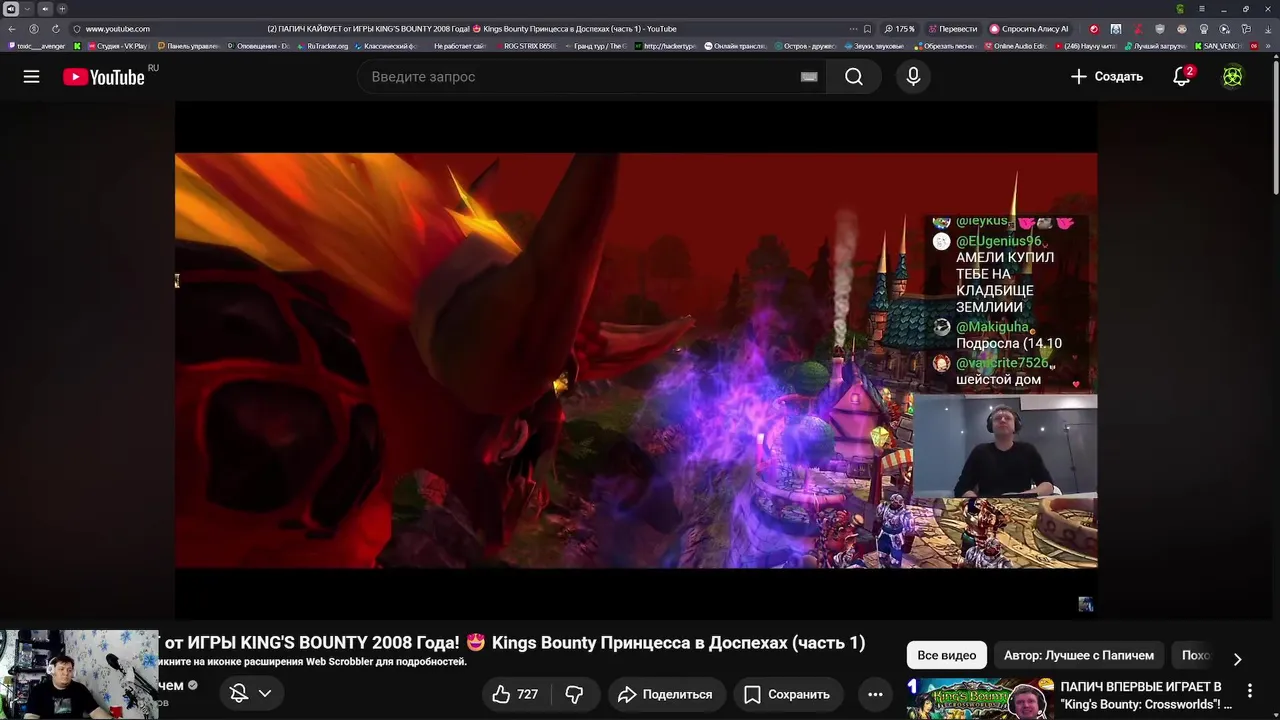The height and width of the screenshot is (720, 1280).
Task: Open the Создать (Create) menu
Action: [1106, 77]
